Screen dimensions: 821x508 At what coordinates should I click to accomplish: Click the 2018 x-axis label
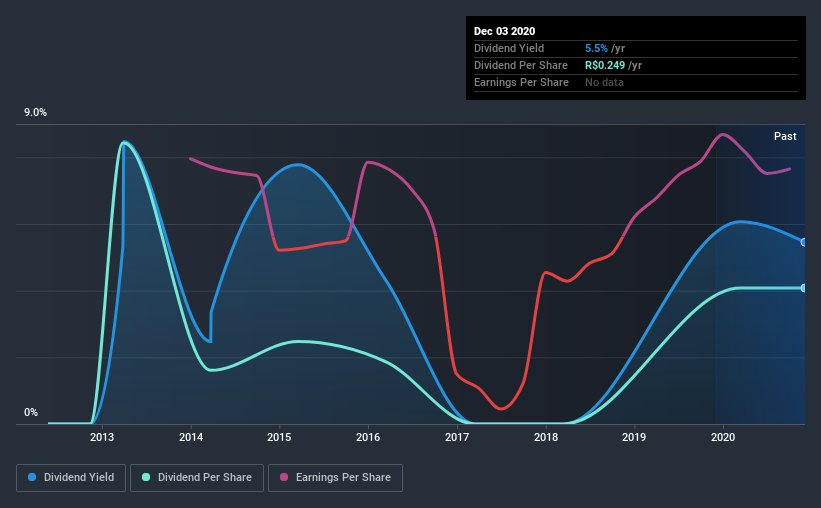[546, 437]
